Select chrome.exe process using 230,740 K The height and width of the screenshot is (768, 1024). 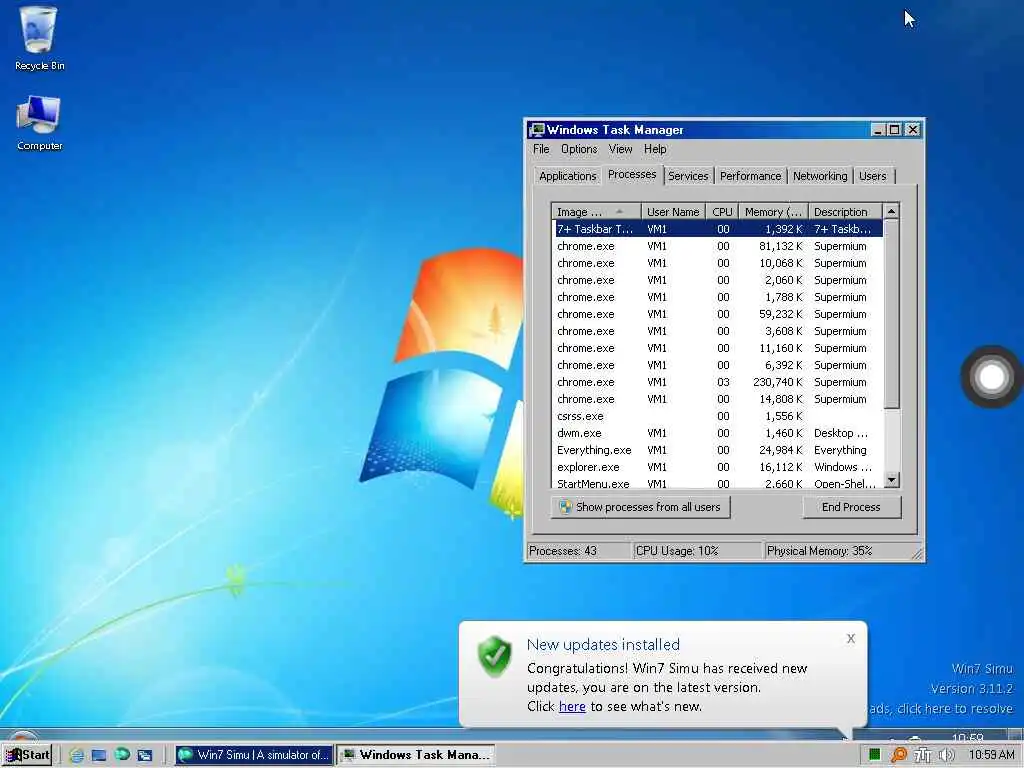click(x=718, y=382)
